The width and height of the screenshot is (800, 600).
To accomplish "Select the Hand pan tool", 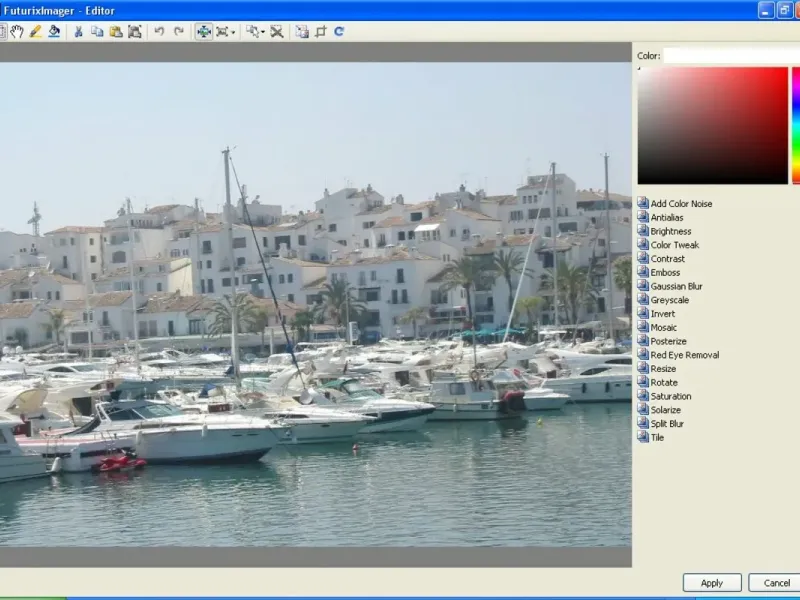I will click(x=17, y=32).
